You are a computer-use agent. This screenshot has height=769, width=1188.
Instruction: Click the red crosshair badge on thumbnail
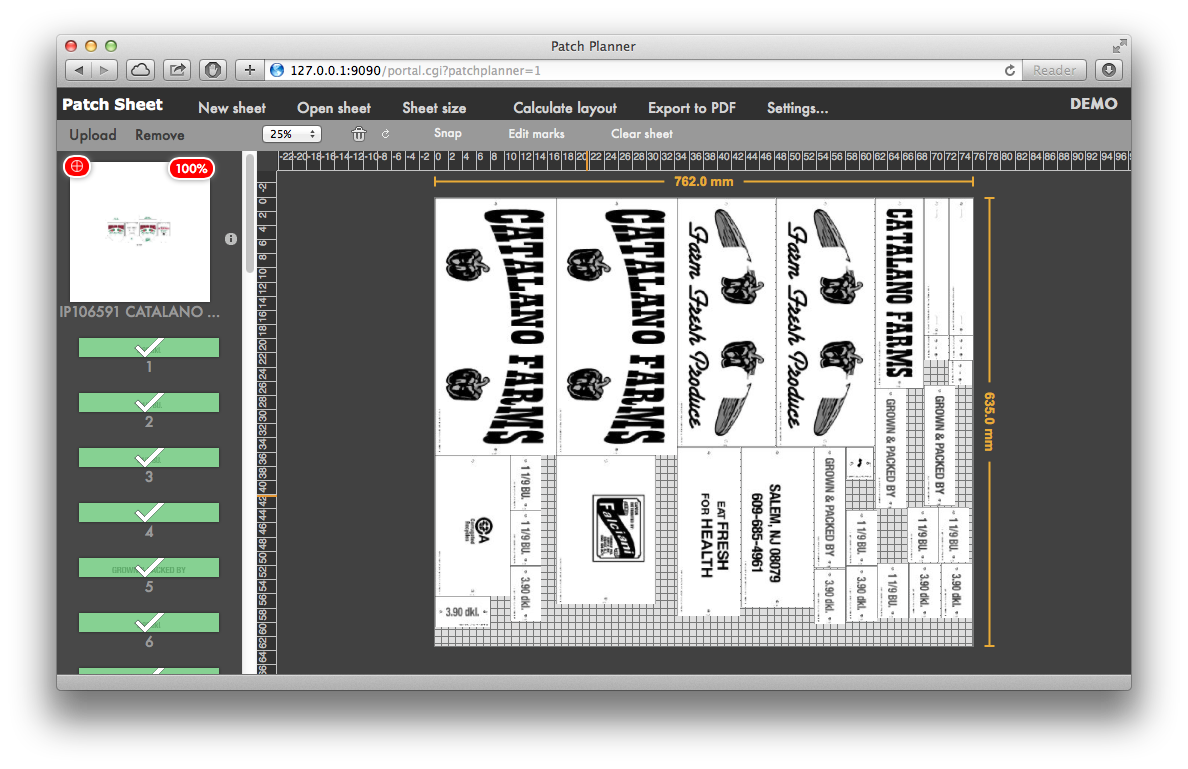pyautogui.click(x=77, y=167)
